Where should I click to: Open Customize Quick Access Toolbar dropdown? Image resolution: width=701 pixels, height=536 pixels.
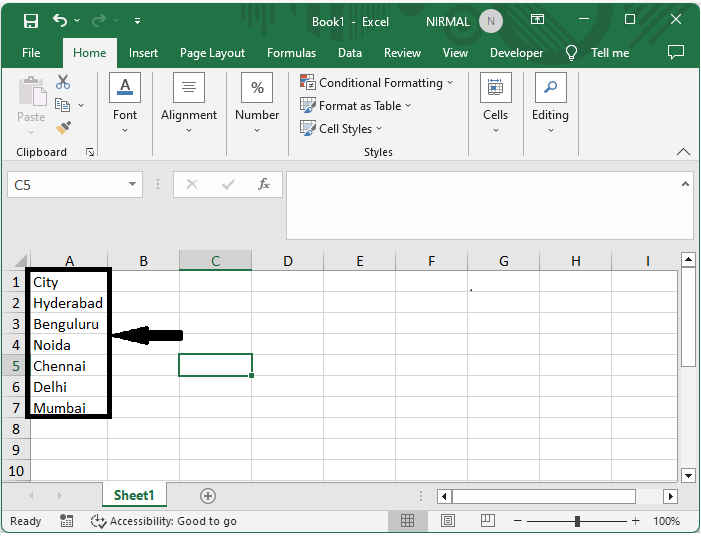point(137,21)
